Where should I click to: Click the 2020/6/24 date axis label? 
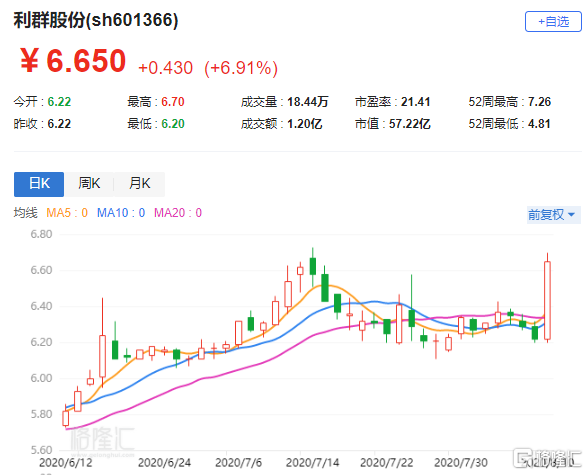(x=164, y=463)
